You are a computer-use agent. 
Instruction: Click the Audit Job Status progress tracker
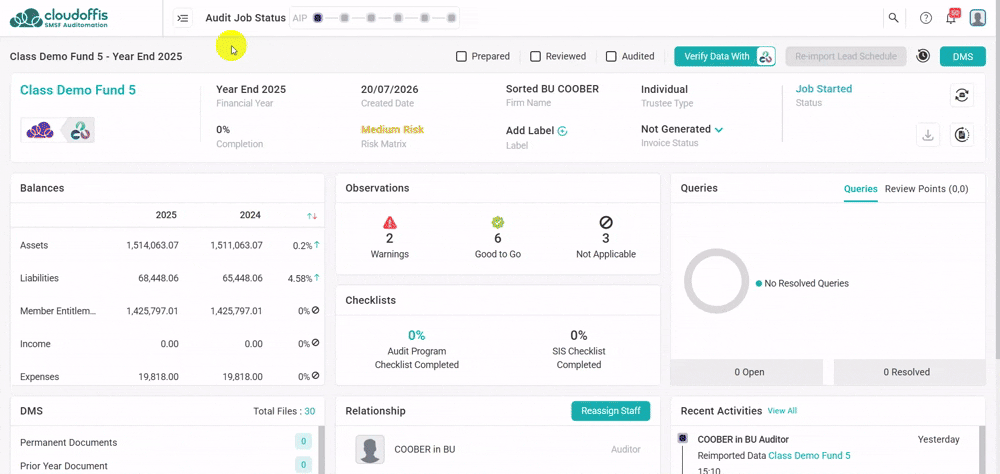[x=374, y=18]
